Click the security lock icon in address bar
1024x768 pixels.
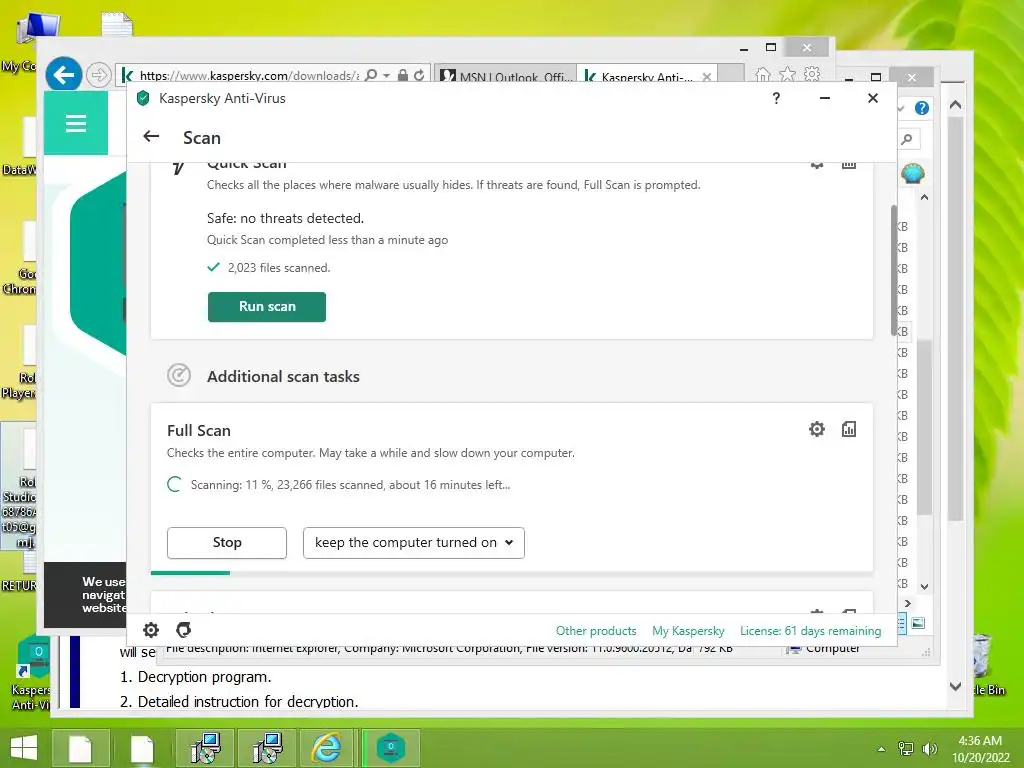click(x=403, y=75)
